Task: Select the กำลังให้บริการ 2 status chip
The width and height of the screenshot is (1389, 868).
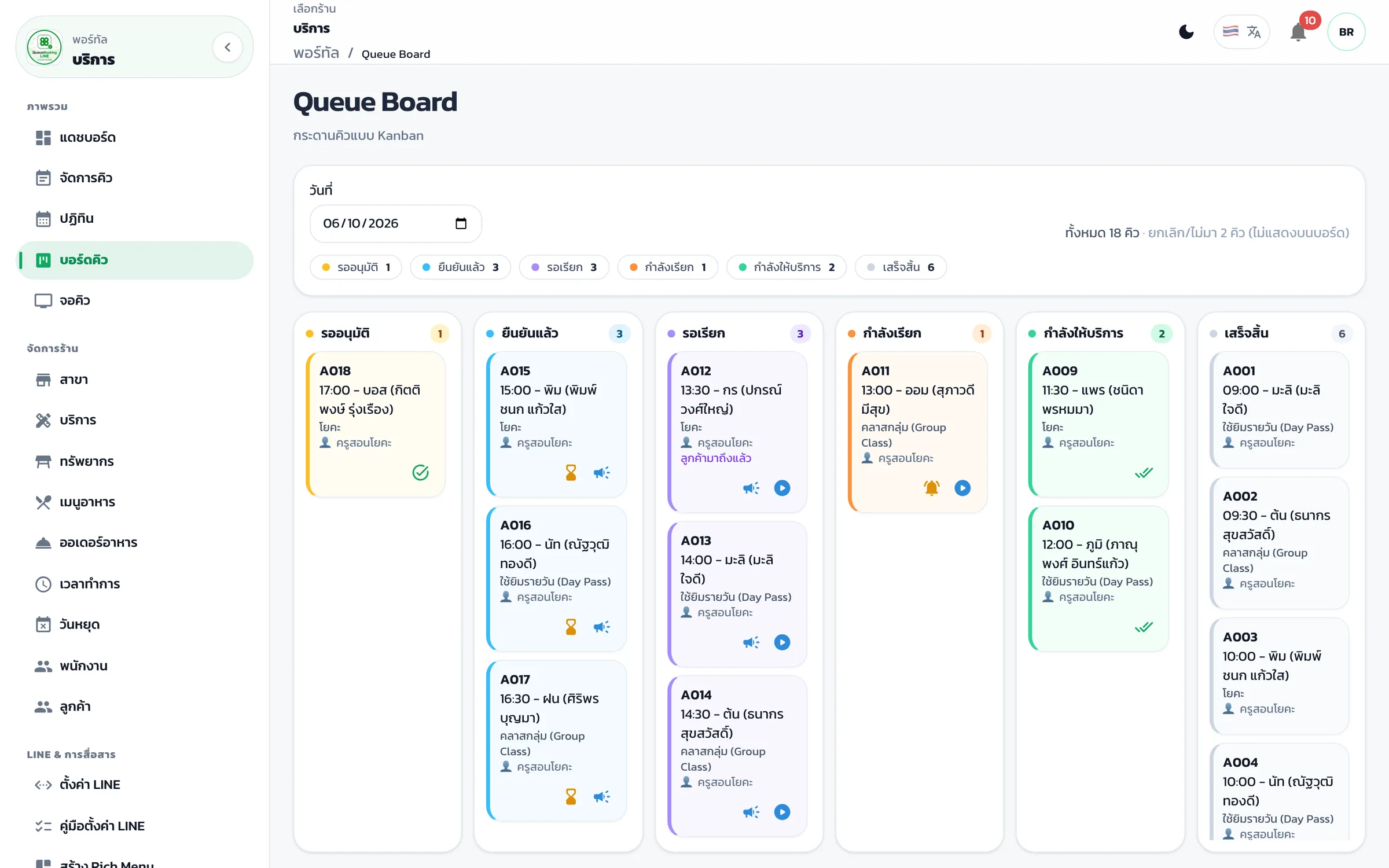Action: coord(787,267)
